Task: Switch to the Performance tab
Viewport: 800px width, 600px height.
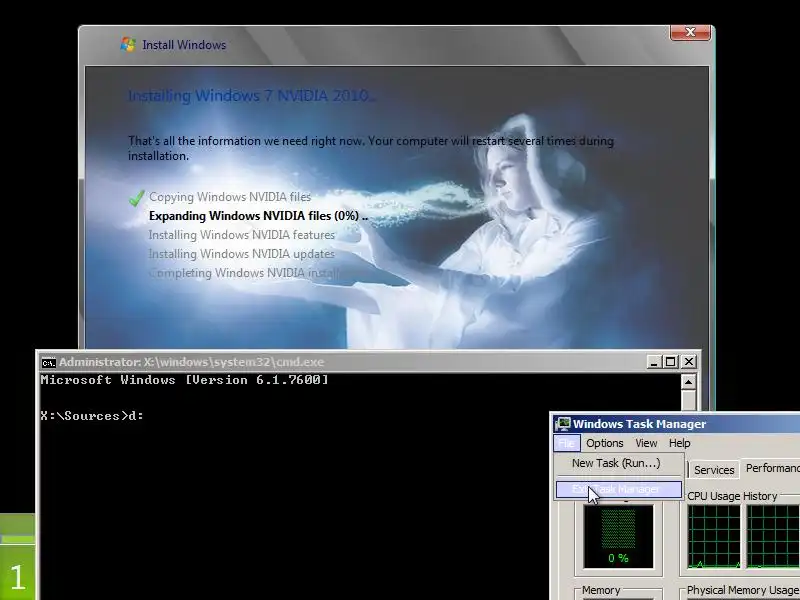Action: [770, 468]
